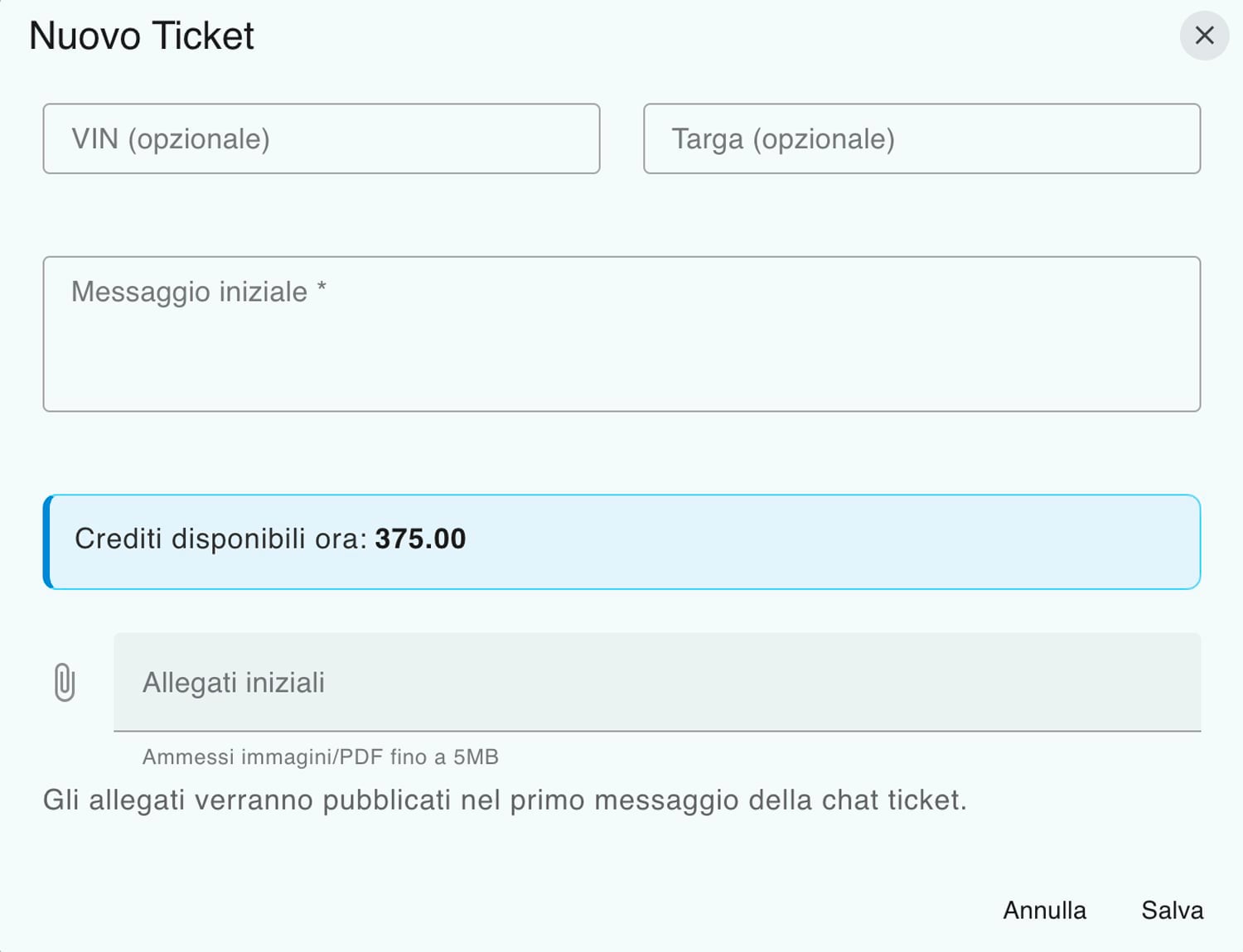The width and height of the screenshot is (1243, 952).
Task: Click the note about allegati in chat ticket
Action: (x=505, y=800)
